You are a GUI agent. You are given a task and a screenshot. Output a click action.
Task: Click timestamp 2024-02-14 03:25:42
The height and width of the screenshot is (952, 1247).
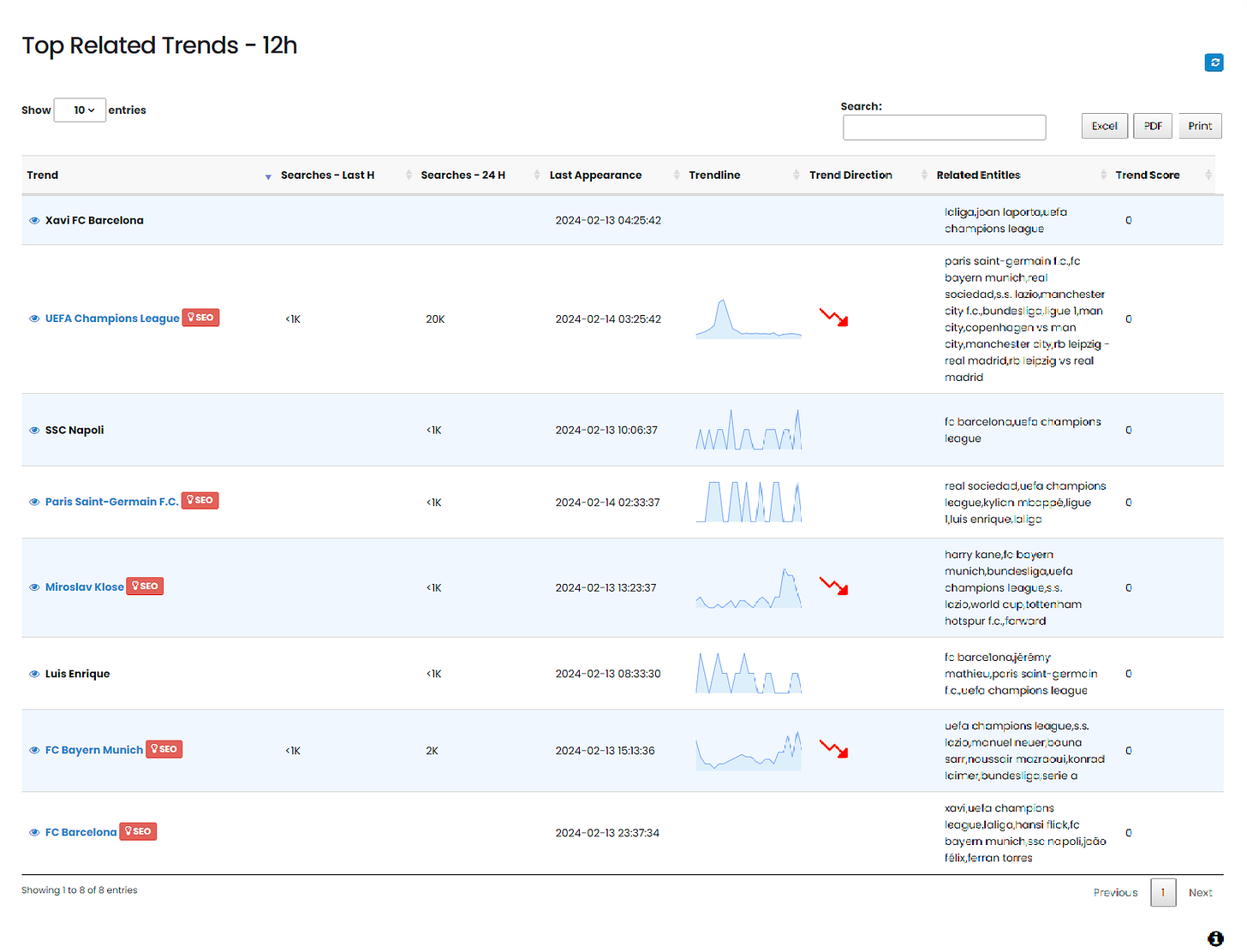point(608,319)
